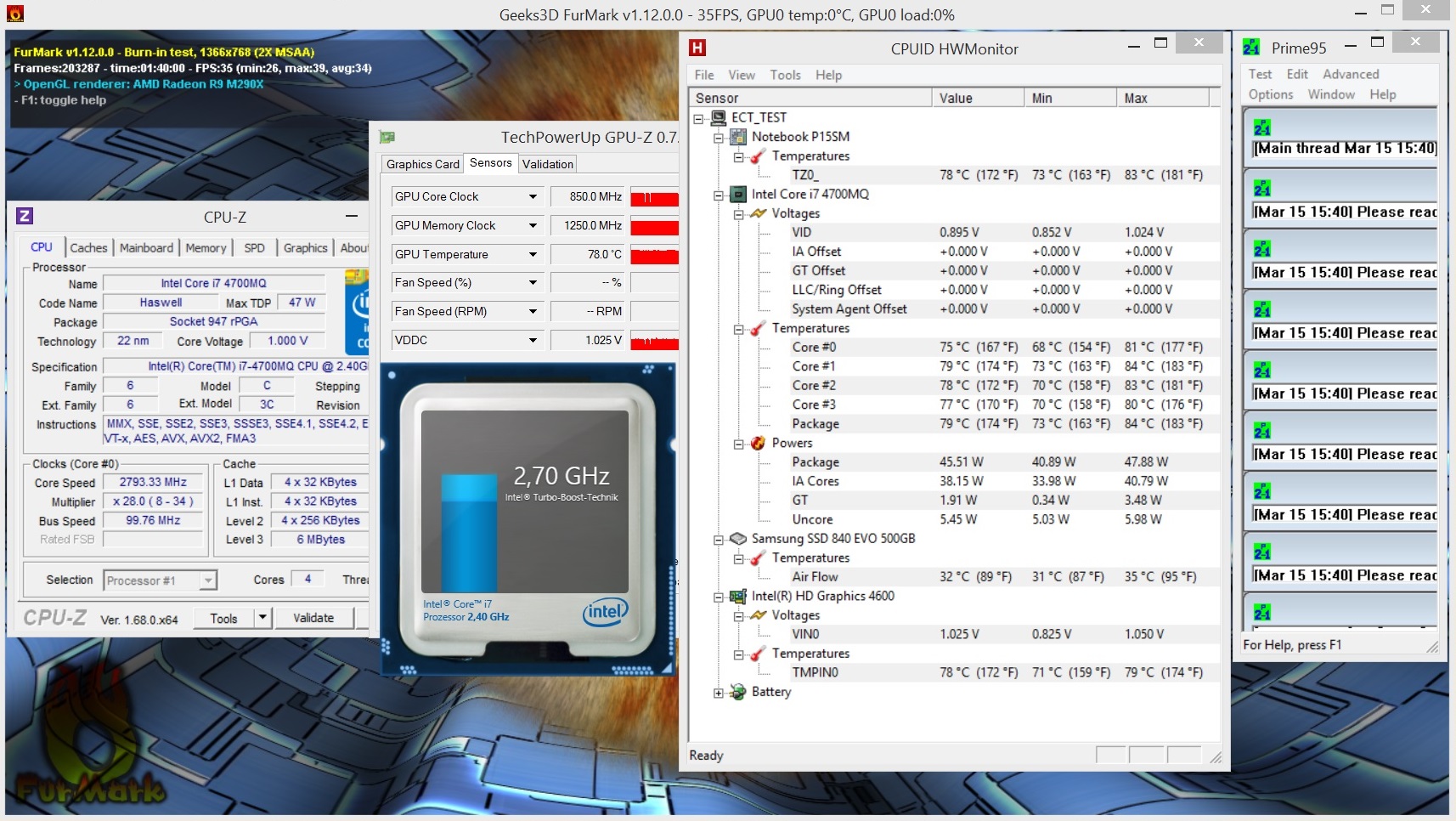
Task: Click the Sensor column header in HWMonitor
Action: point(810,98)
